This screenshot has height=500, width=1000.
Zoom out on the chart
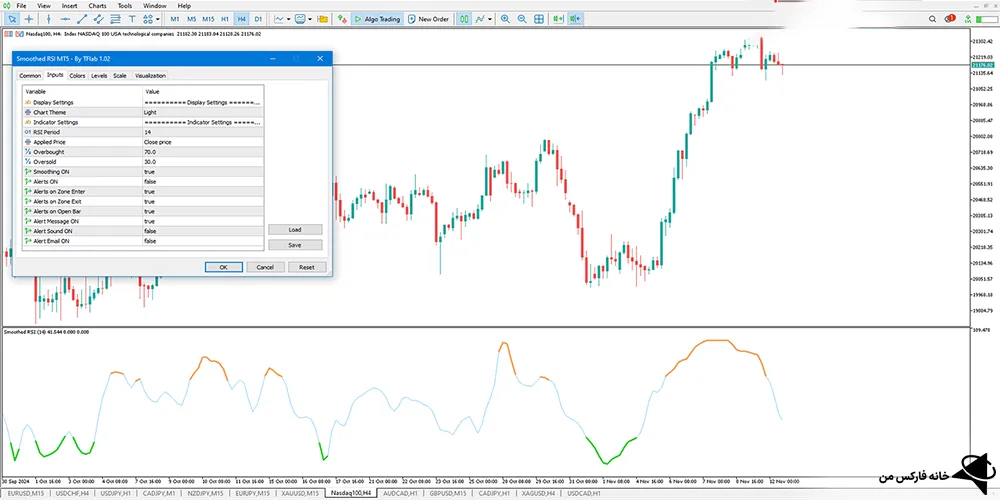[522, 19]
